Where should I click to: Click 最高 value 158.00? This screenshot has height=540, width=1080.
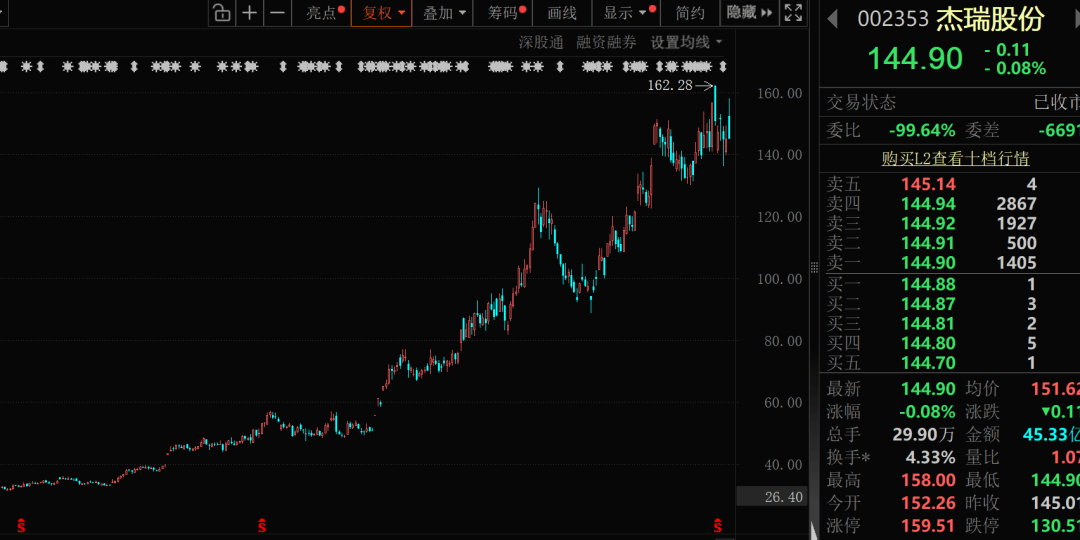click(928, 480)
